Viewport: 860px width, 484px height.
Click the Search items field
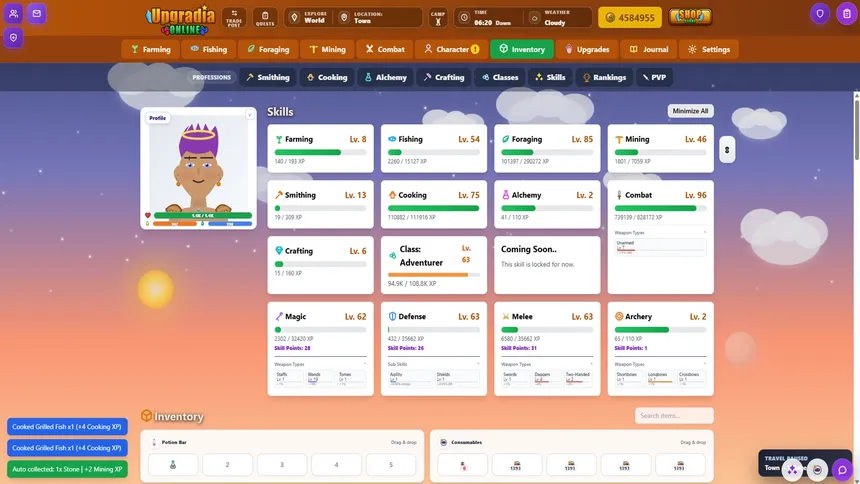coord(674,415)
